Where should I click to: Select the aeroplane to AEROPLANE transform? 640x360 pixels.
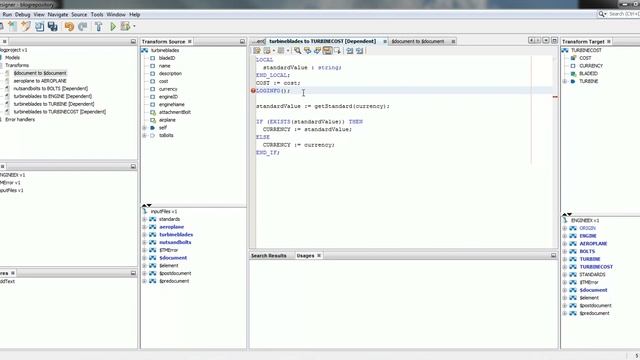(x=40, y=81)
